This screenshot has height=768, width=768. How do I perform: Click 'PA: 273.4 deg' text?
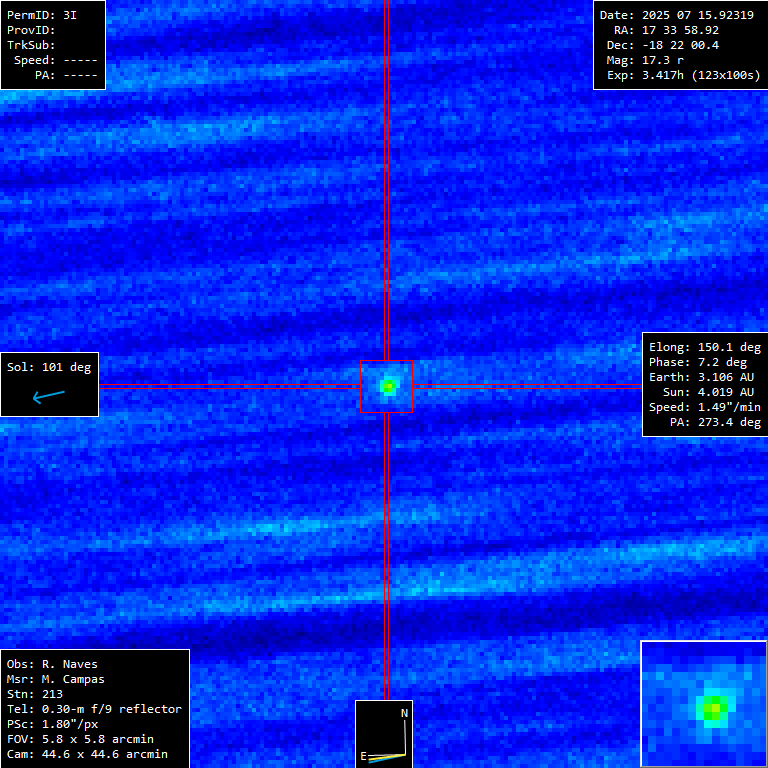[716, 422]
